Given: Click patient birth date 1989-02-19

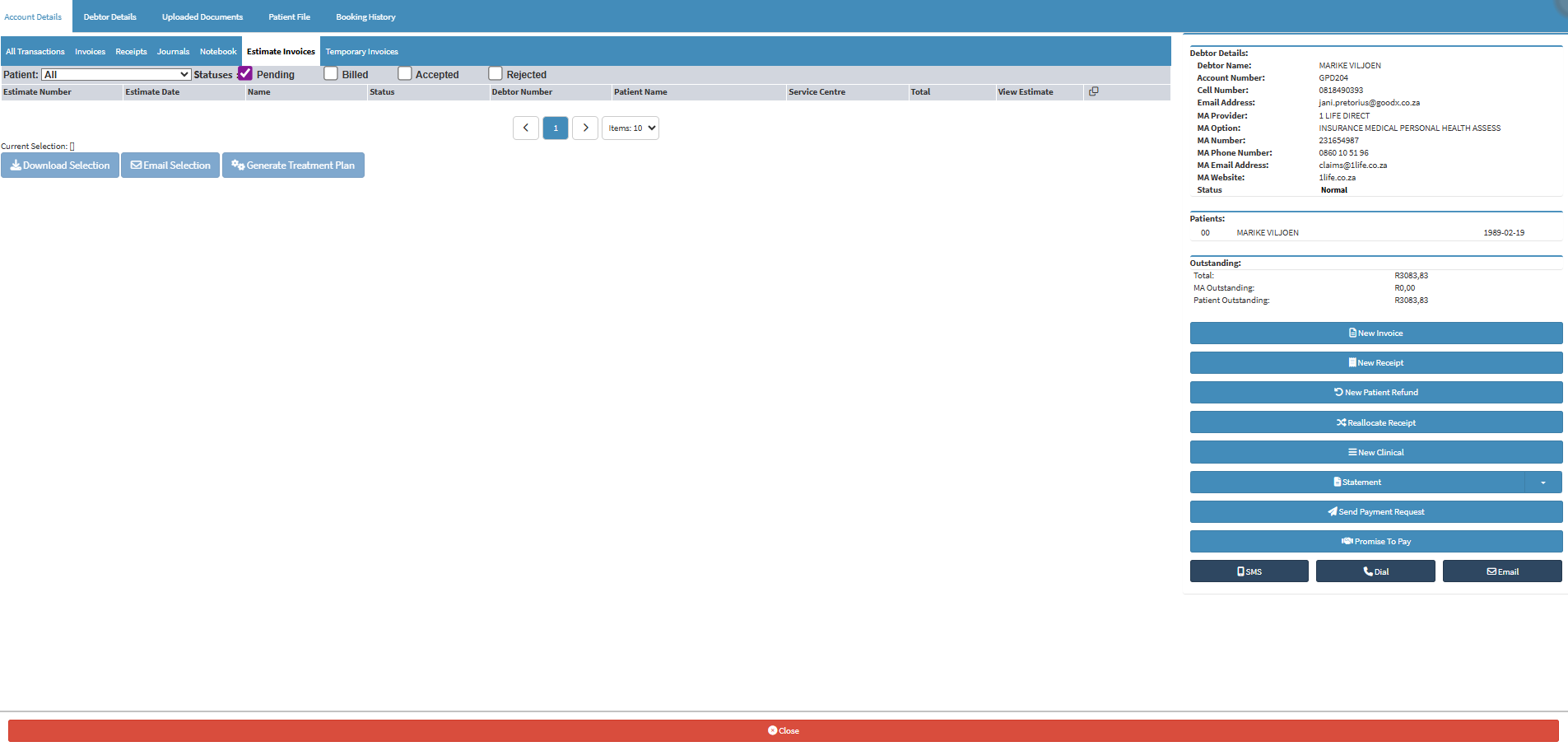Looking at the screenshot, I should pyautogui.click(x=1504, y=233).
